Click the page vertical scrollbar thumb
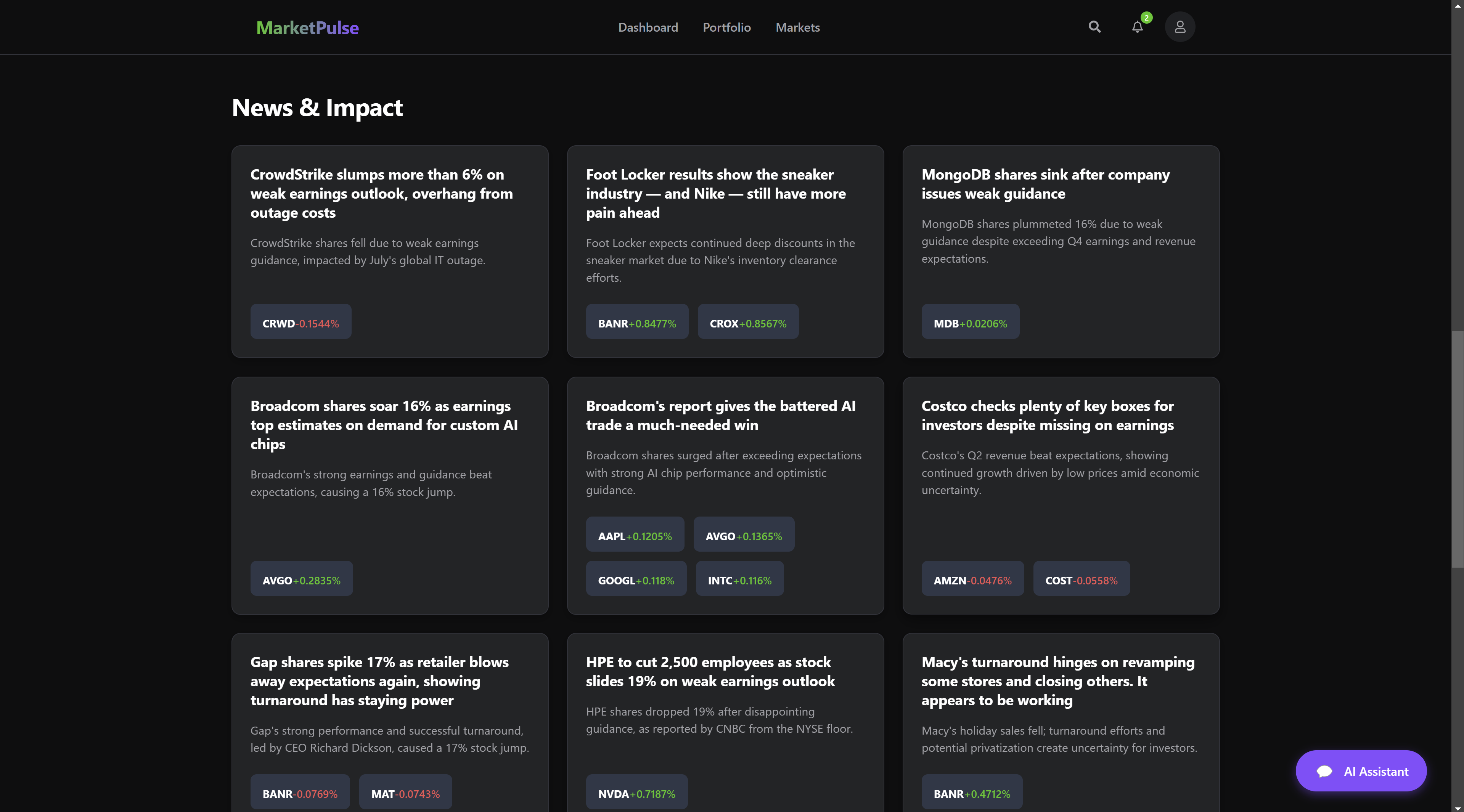This screenshot has height=812, width=1464. click(x=1457, y=449)
